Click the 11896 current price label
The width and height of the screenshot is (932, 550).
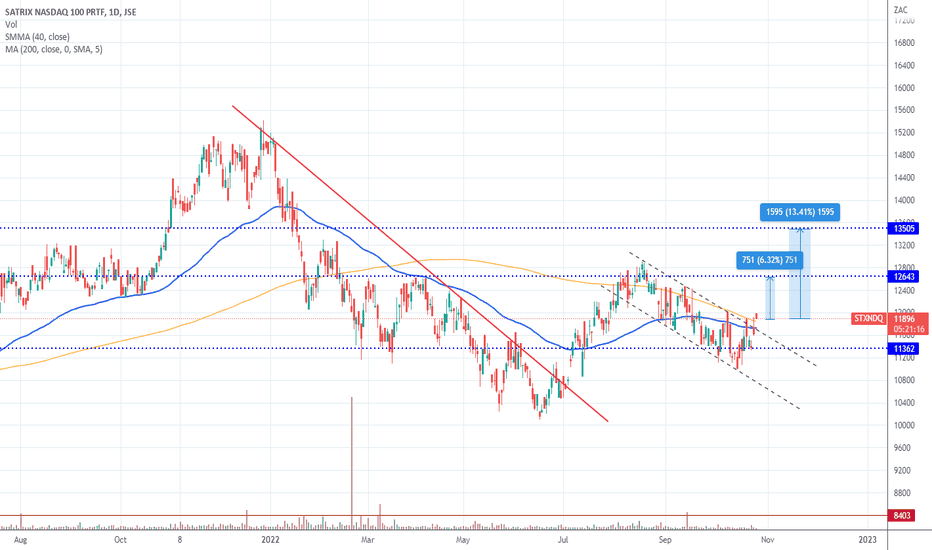[x=905, y=319]
